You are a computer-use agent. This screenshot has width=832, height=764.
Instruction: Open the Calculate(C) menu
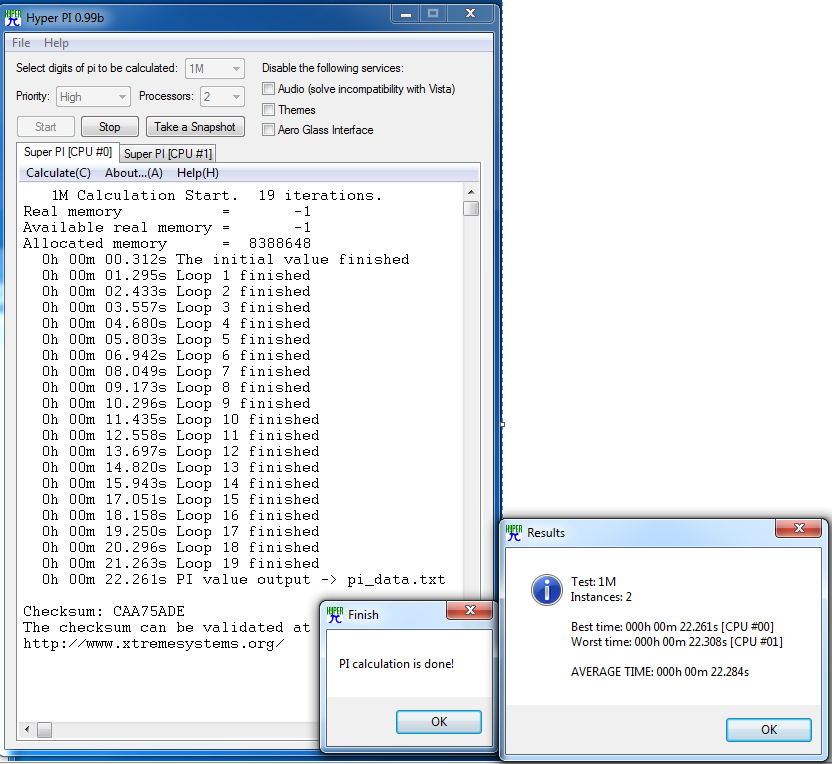(56, 172)
